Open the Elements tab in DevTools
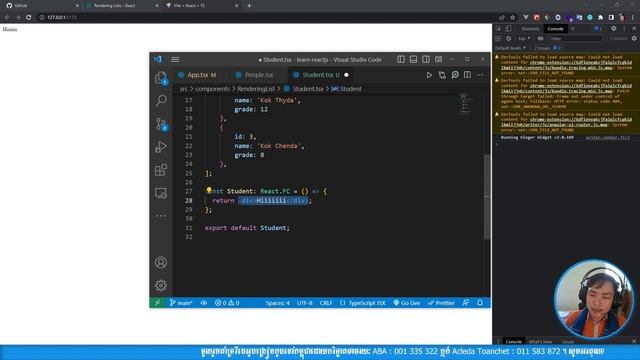 [530, 29]
